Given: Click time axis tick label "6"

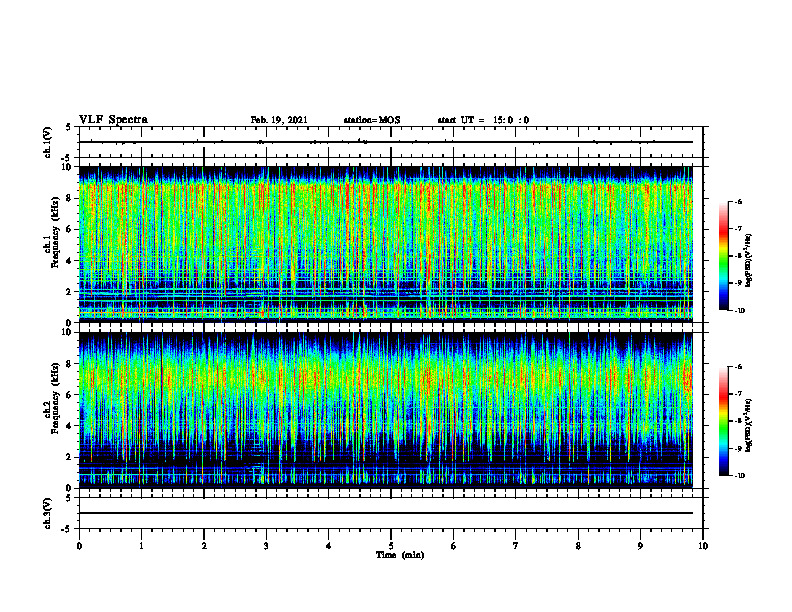Looking at the screenshot, I should coord(454,546).
